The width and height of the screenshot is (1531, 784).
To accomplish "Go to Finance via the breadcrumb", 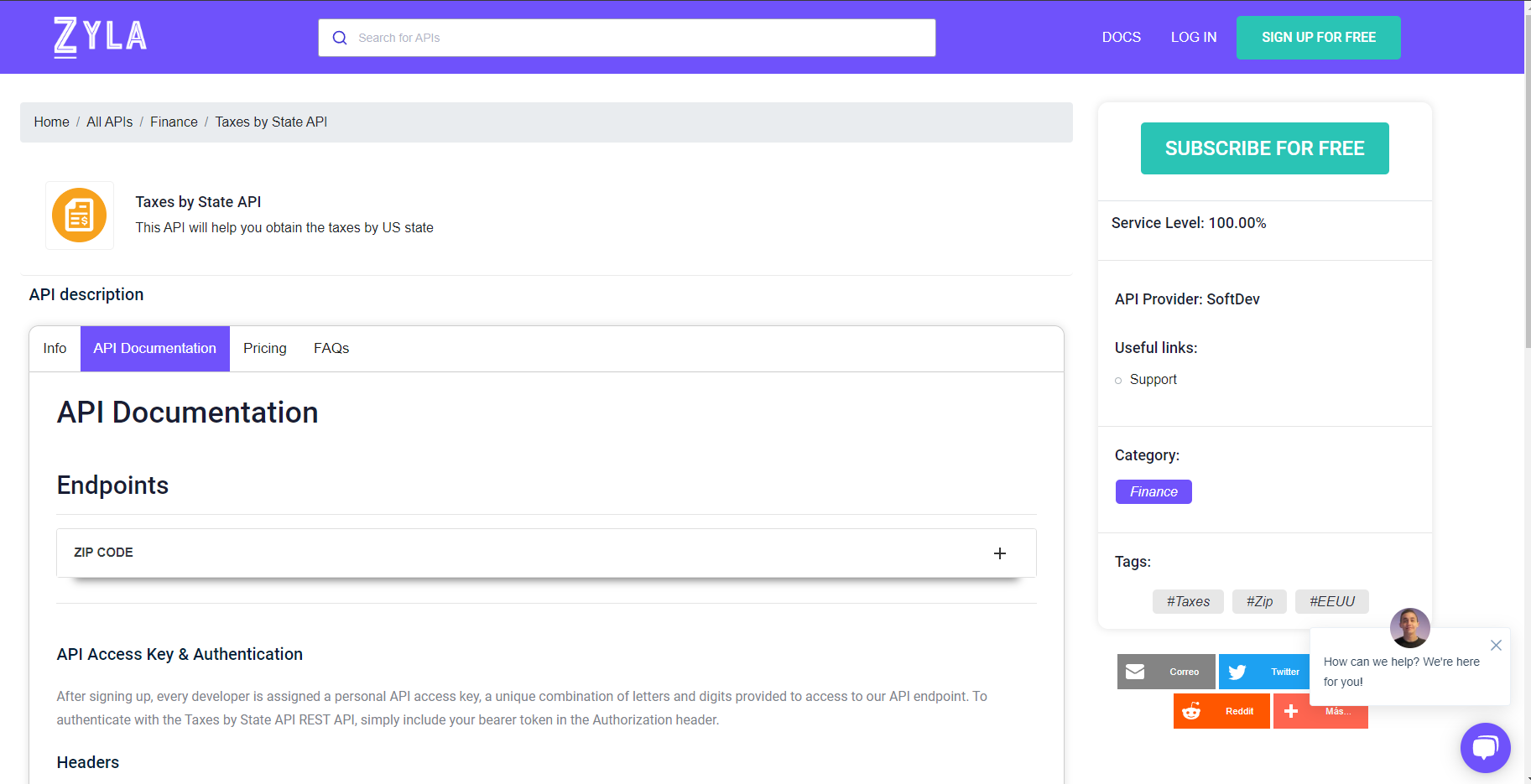I will coord(174,122).
